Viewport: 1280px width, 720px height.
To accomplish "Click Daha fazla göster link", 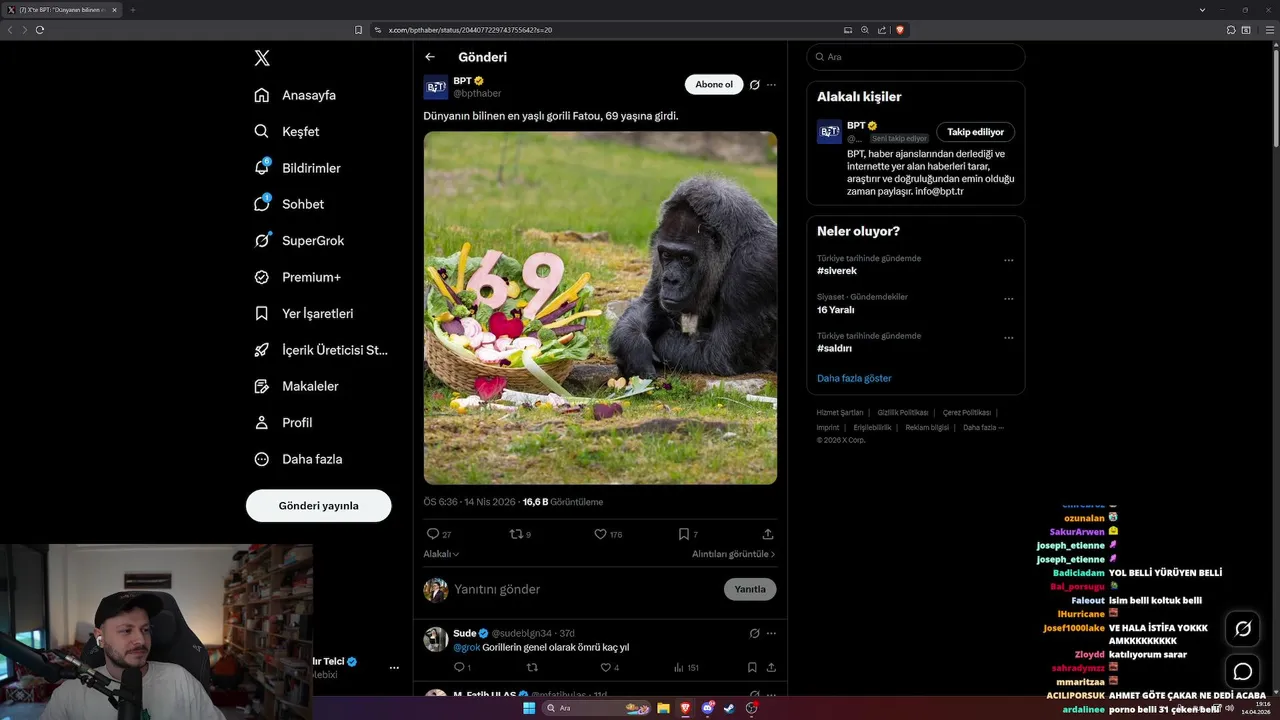I will [x=854, y=378].
